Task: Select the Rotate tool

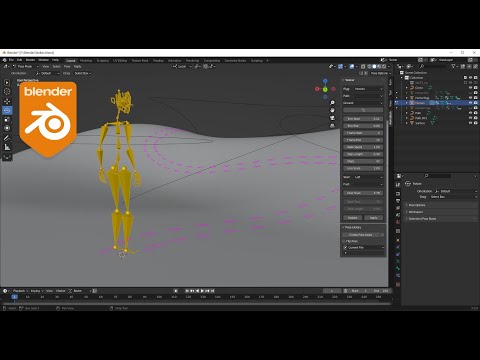Action: coord(7,110)
